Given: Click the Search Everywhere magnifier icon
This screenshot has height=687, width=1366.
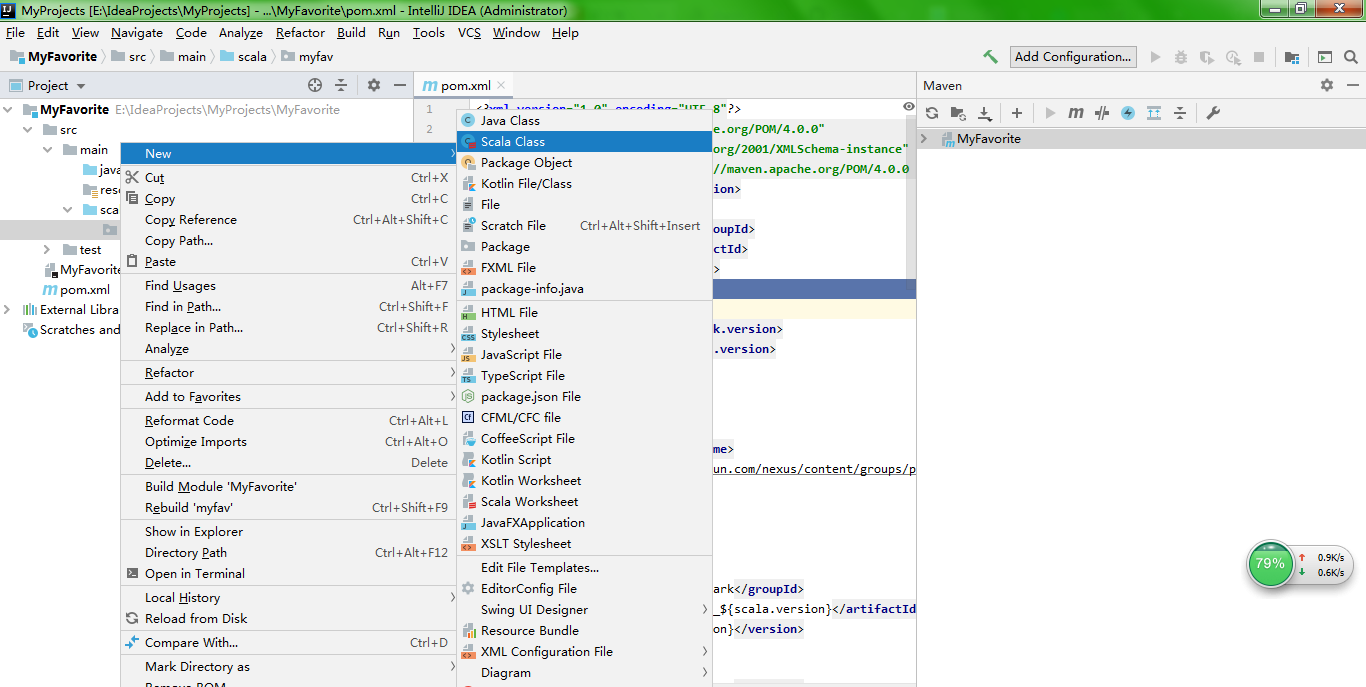Looking at the screenshot, I should pos(1351,57).
